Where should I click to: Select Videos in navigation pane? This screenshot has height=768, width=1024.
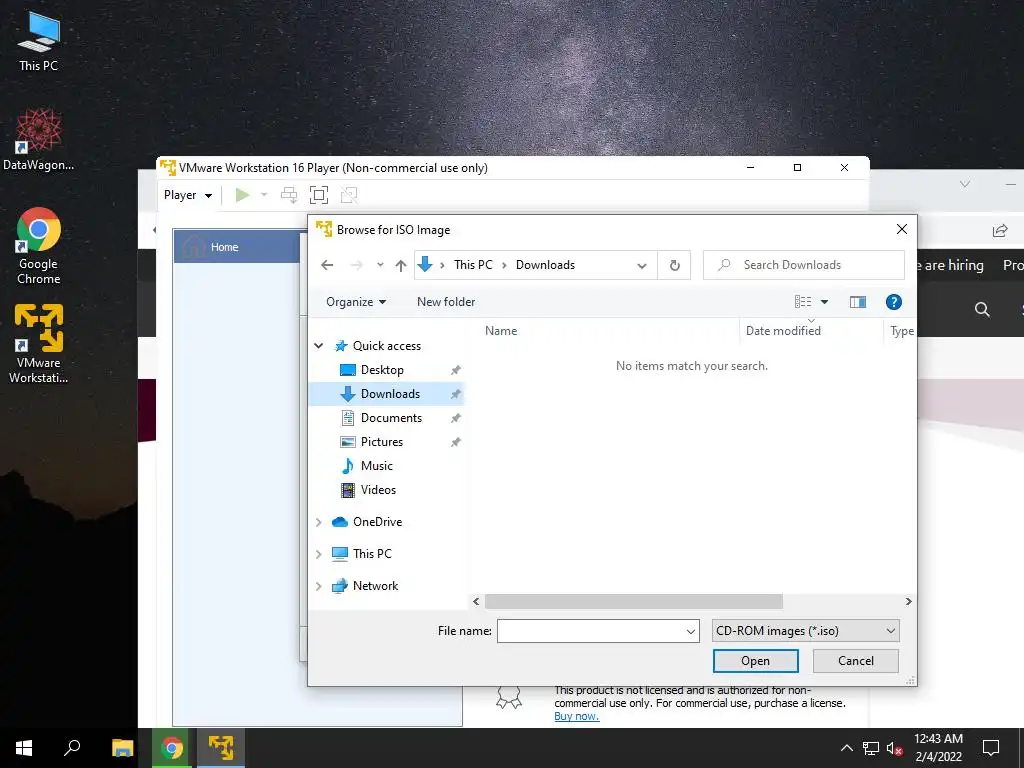pyautogui.click(x=378, y=490)
